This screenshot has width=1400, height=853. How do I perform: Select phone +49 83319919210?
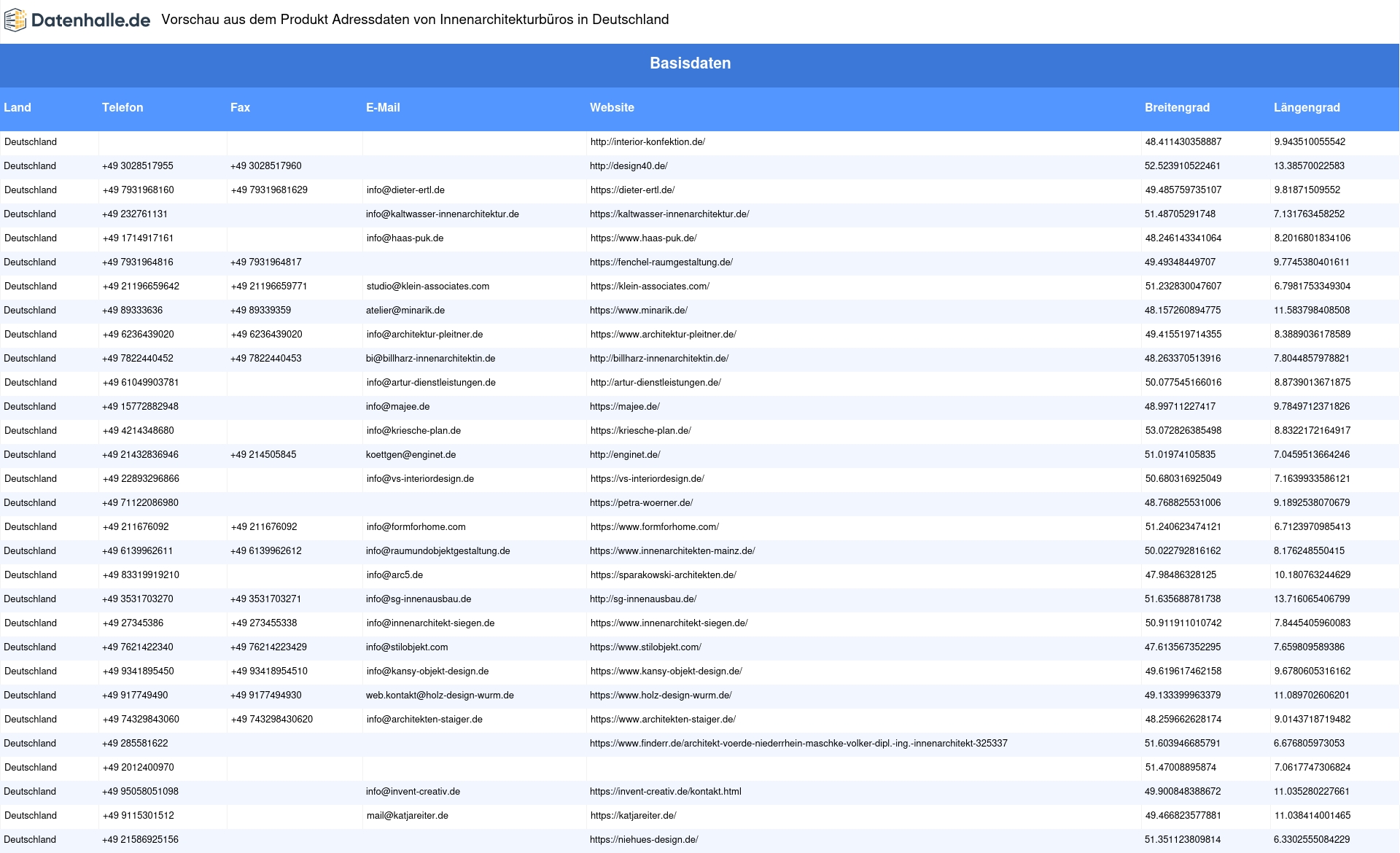point(141,575)
